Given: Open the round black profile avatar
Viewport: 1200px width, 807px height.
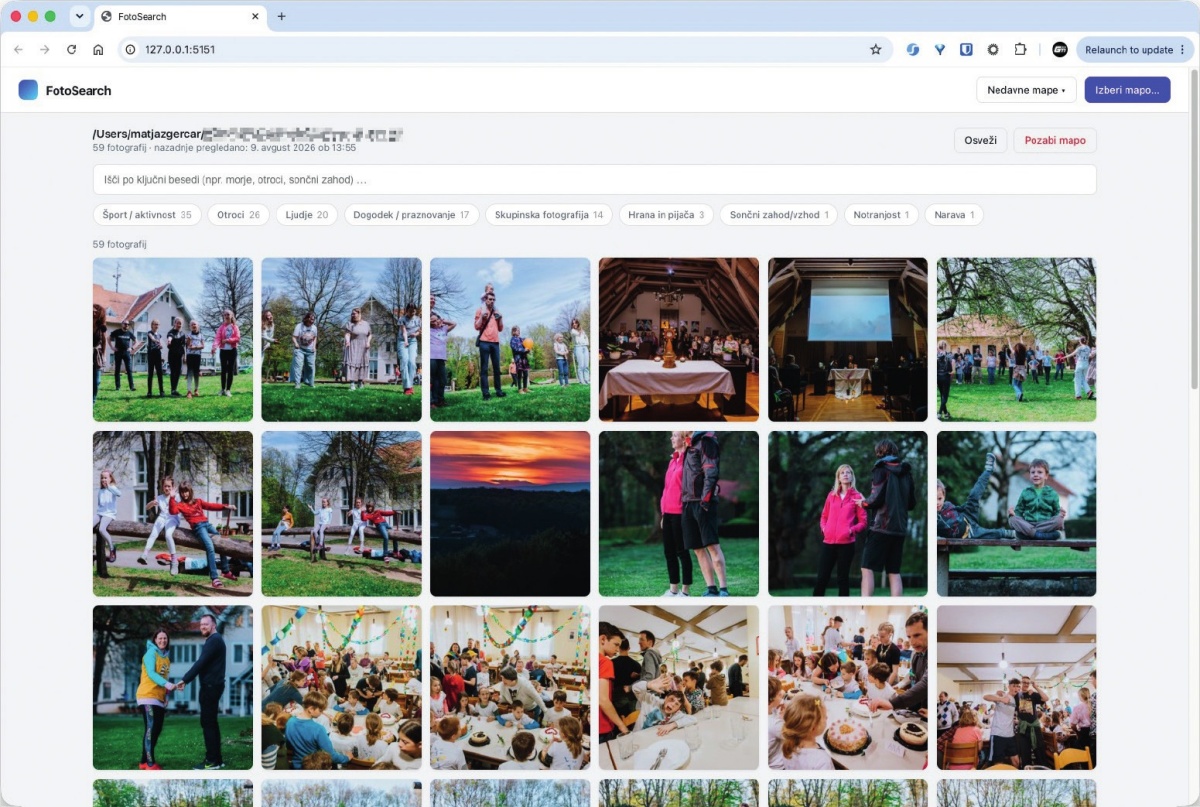Looking at the screenshot, I should pyautogui.click(x=1060, y=49).
